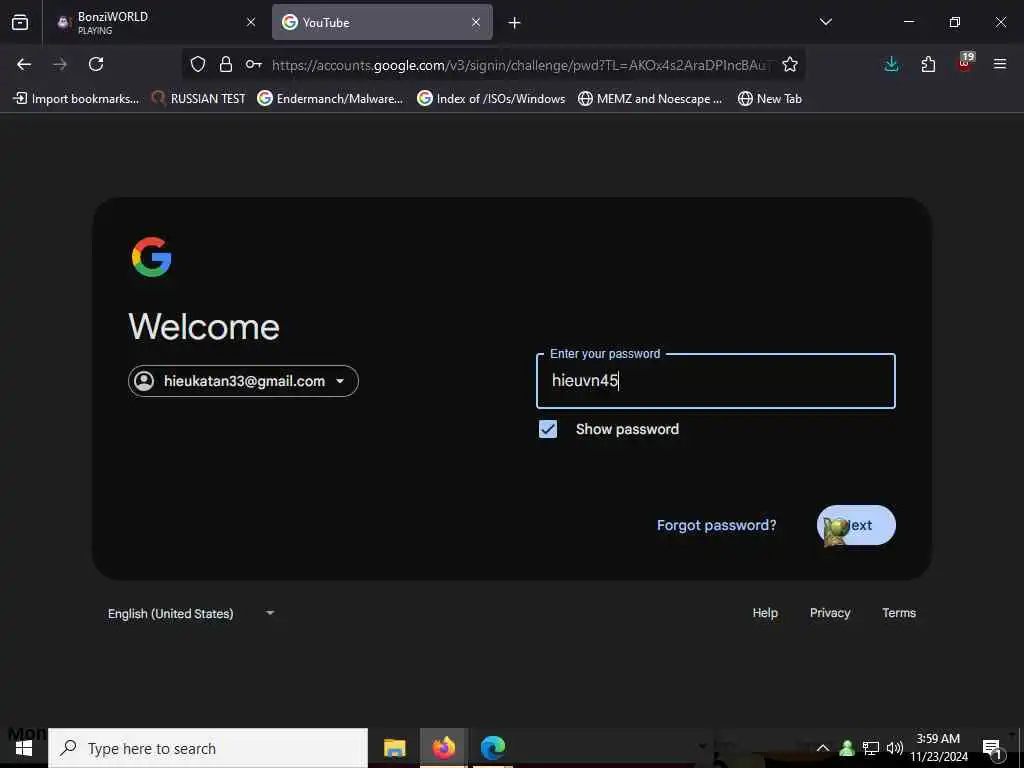Close the YouTube tab
Screen dimensions: 1024x768
tap(476, 22)
